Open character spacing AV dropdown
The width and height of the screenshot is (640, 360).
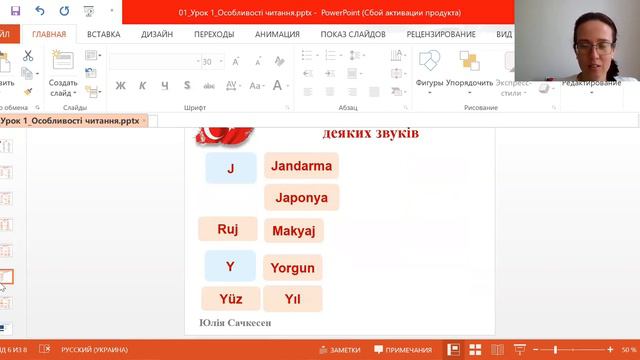(233, 86)
